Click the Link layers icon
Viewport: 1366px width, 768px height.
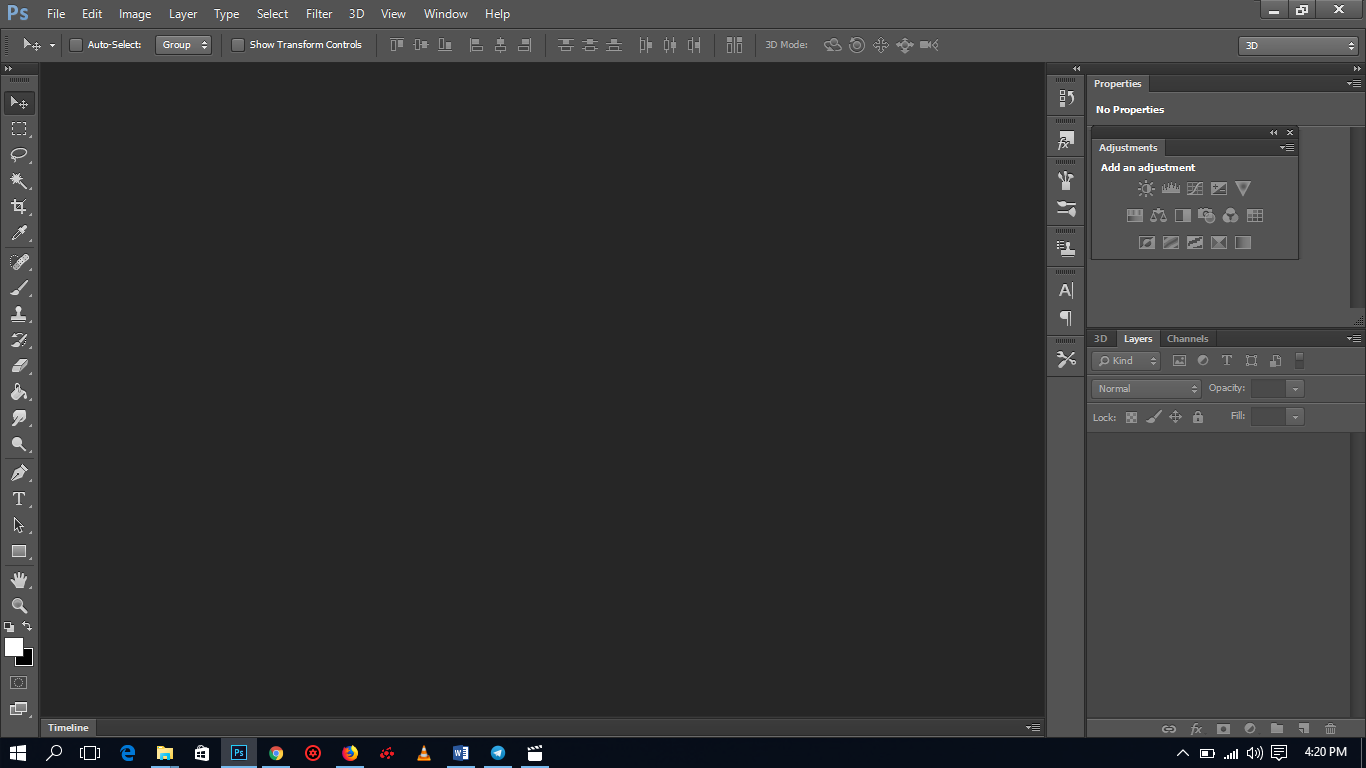(x=1168, y=729)
